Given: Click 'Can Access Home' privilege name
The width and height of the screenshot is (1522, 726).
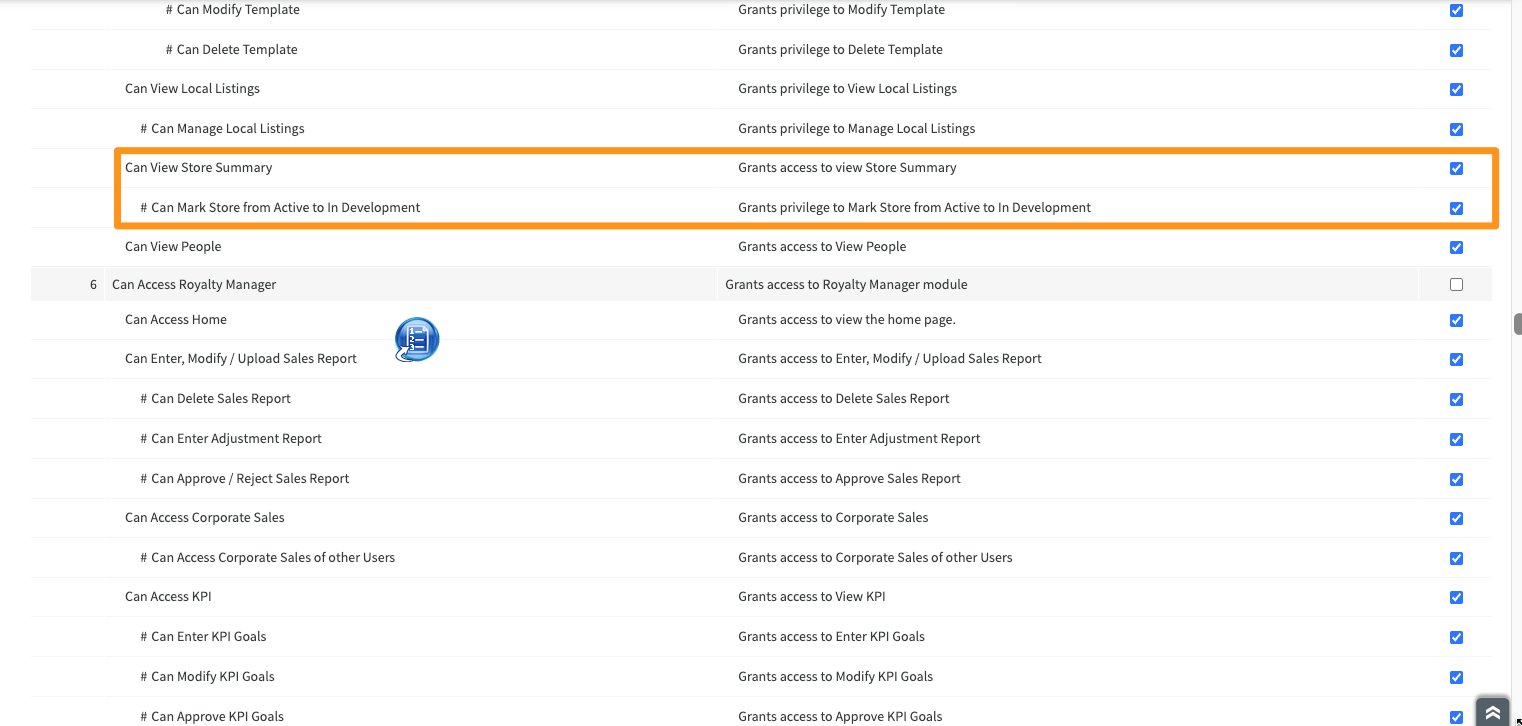Looking at the screenshot, I should [x=176, y=320].
